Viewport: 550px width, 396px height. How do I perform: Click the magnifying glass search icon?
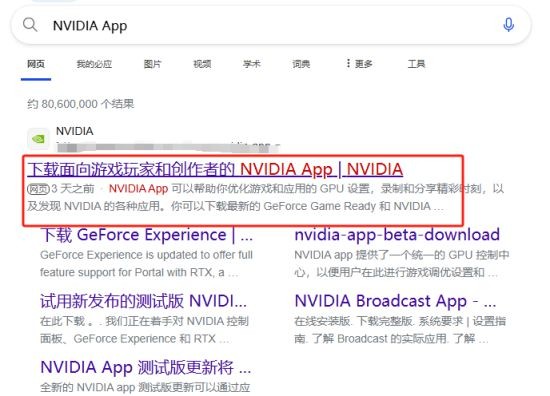tap(30, 25)
